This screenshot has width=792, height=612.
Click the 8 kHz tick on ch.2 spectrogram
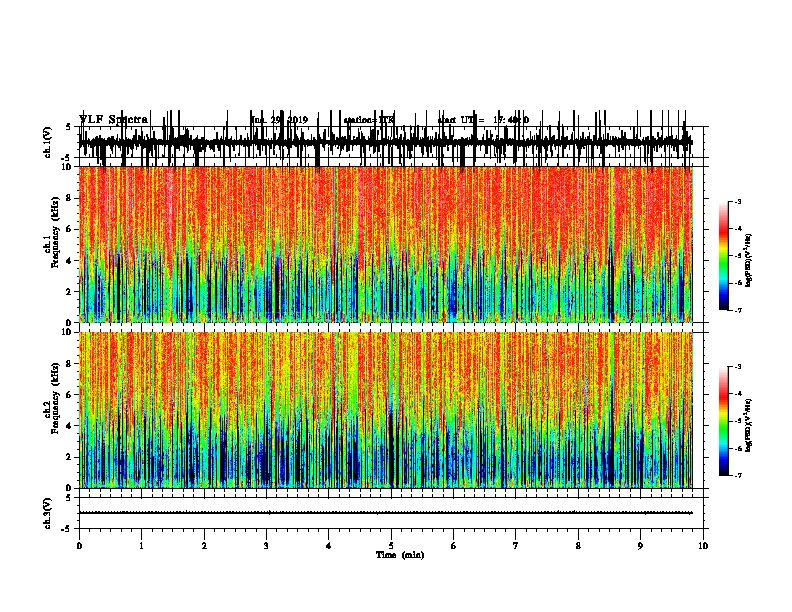(70, 364)
